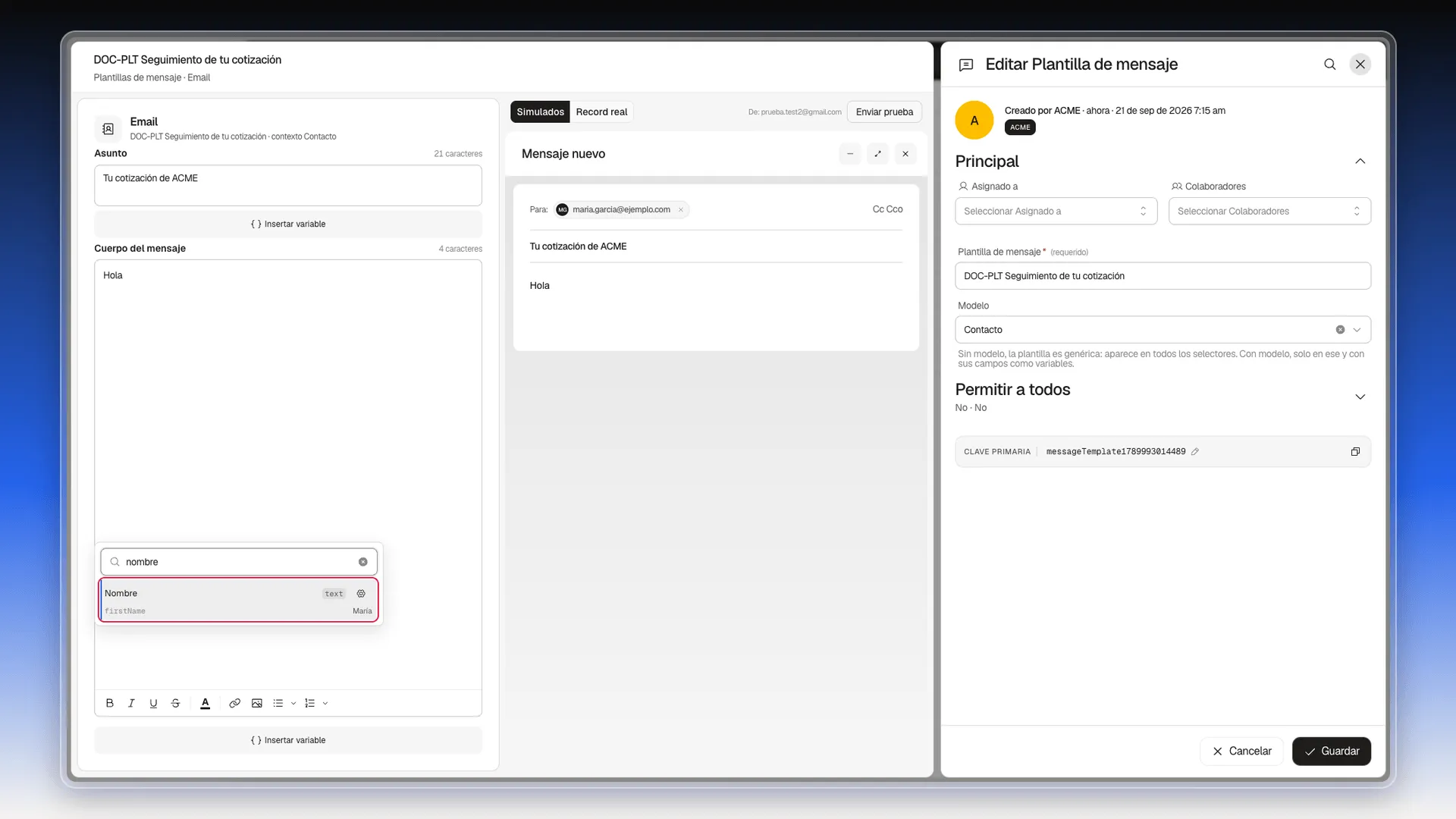
Task: Toggle bold formatting in message body toolbar
Action: pos(109,704)
